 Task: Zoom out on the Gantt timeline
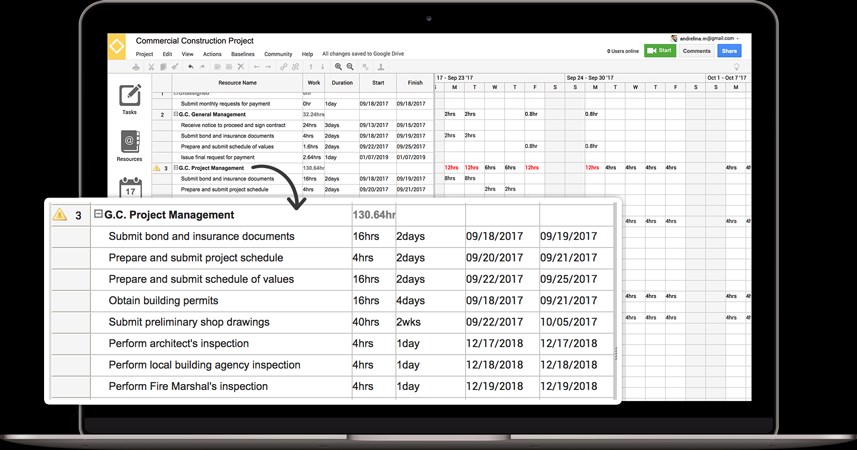click(x=350, y=67)
